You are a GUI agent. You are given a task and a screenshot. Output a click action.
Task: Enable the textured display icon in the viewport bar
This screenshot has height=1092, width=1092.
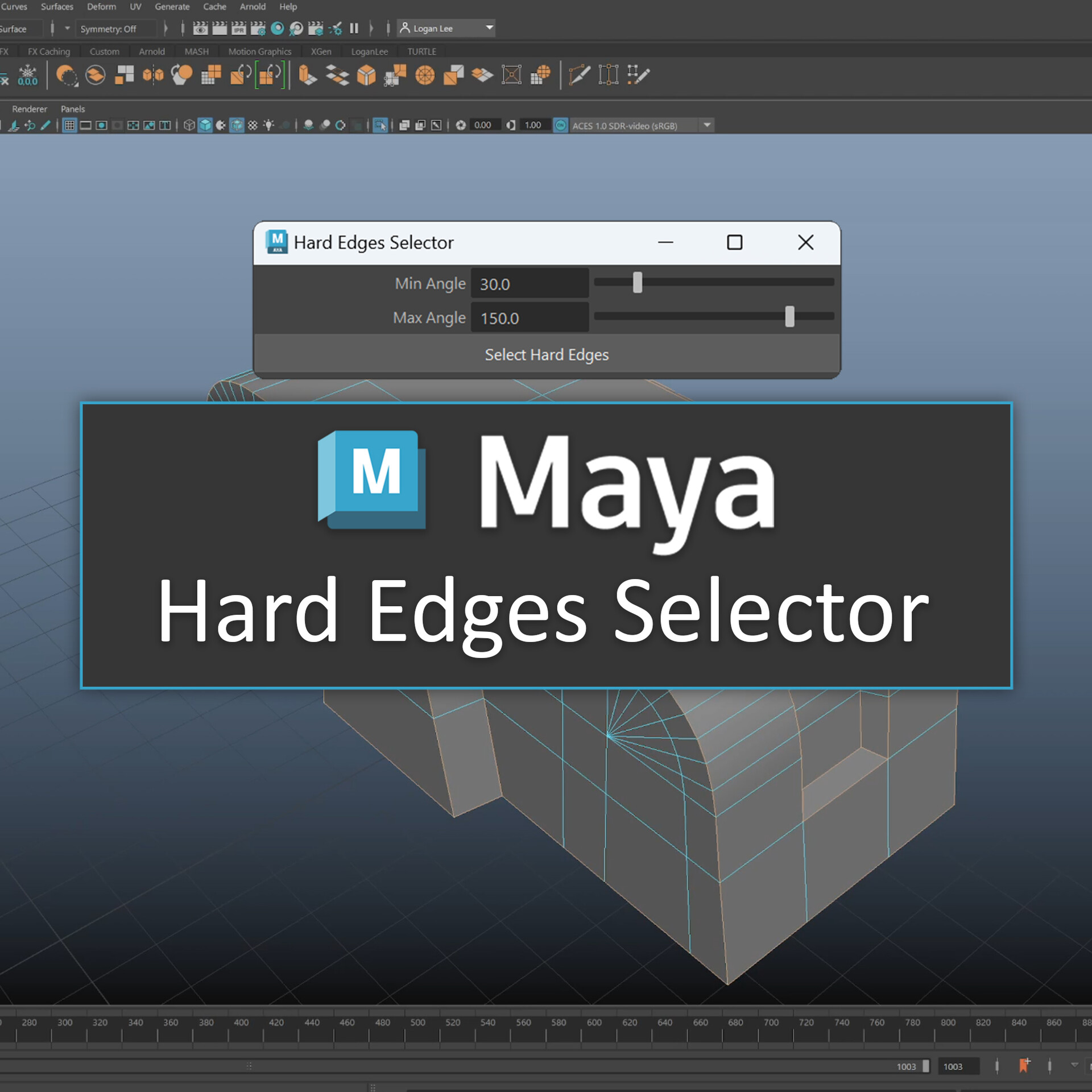tap(237, 125)
